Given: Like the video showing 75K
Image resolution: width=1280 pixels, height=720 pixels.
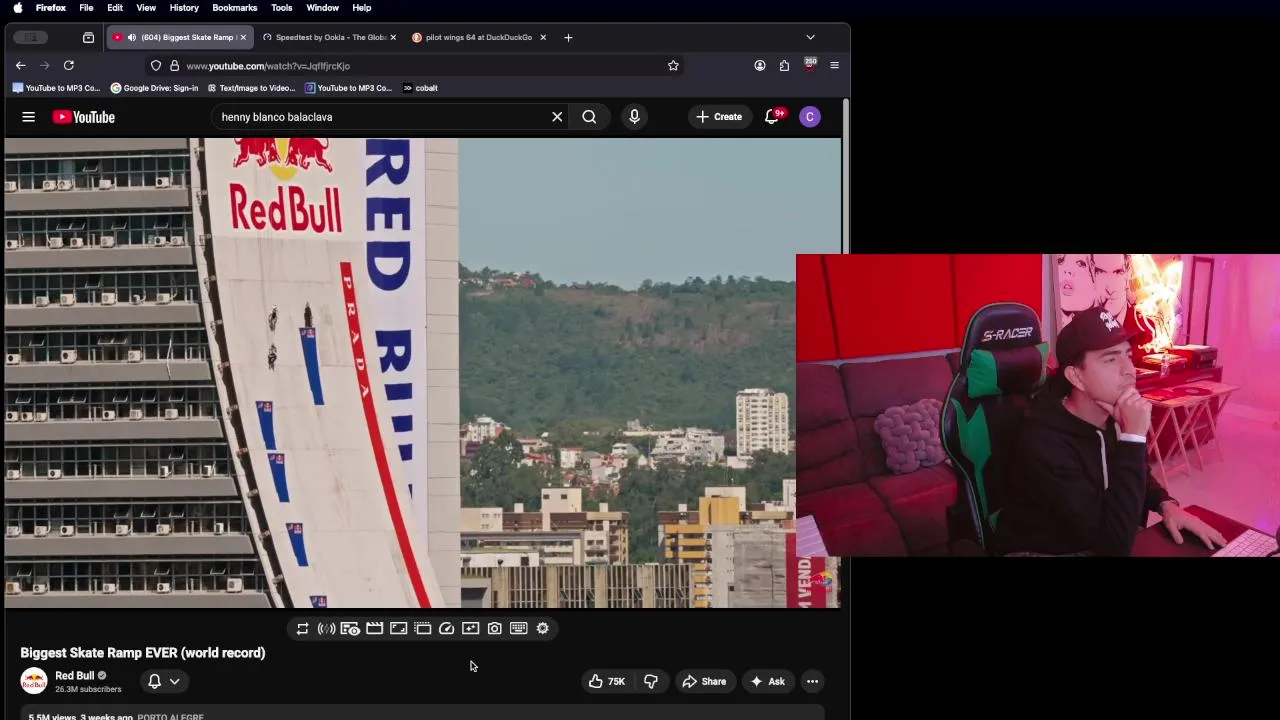Looking at the screenshot, I should point(605,681).
